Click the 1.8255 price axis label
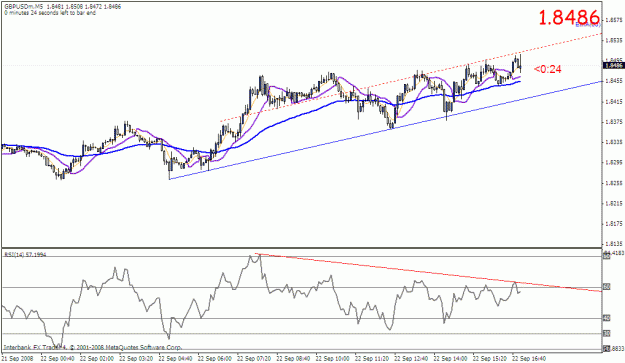This screenshot has height=363, width=625. pyautogui.click(x=614, y=183)
